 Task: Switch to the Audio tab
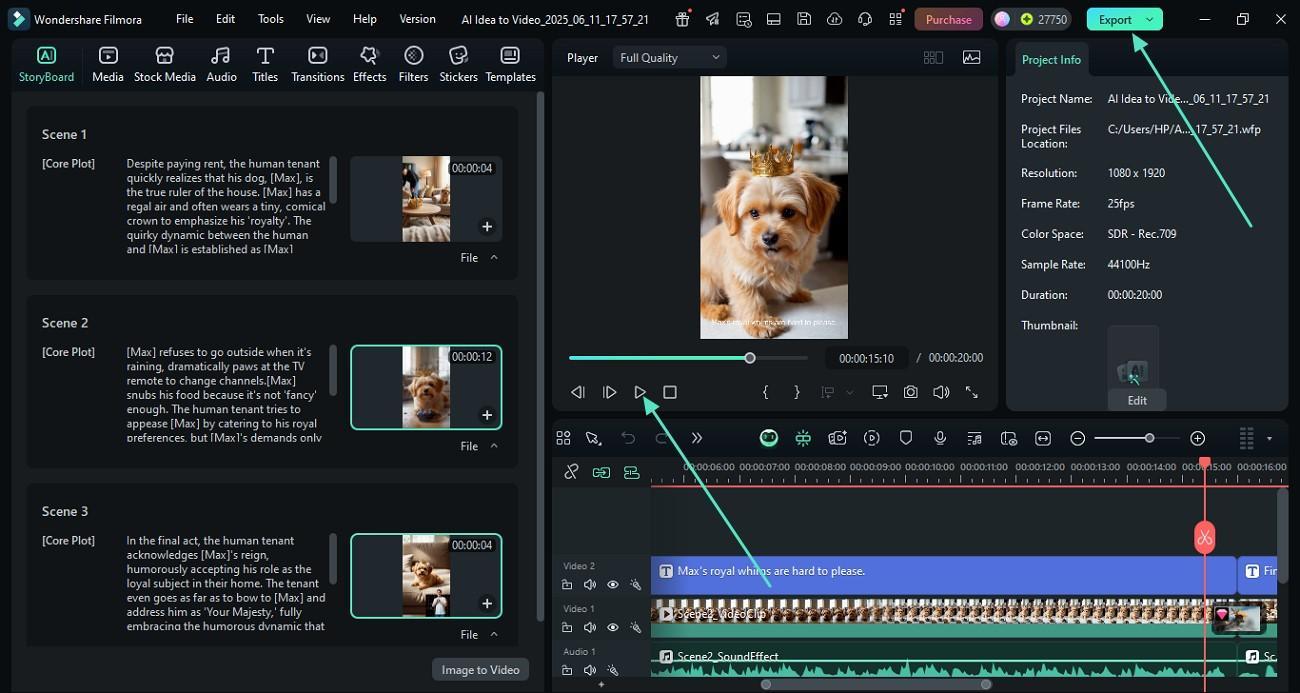tap(221, 64)
